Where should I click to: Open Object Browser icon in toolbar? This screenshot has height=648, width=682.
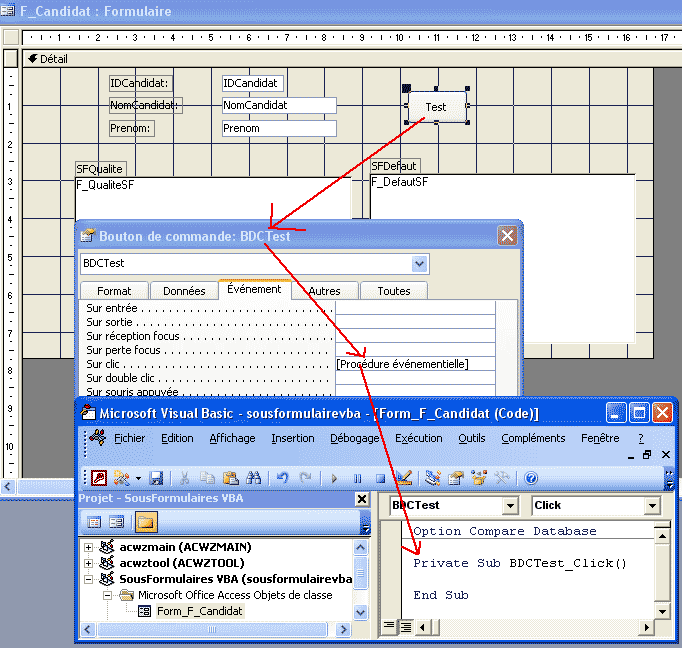click(479, 478)
